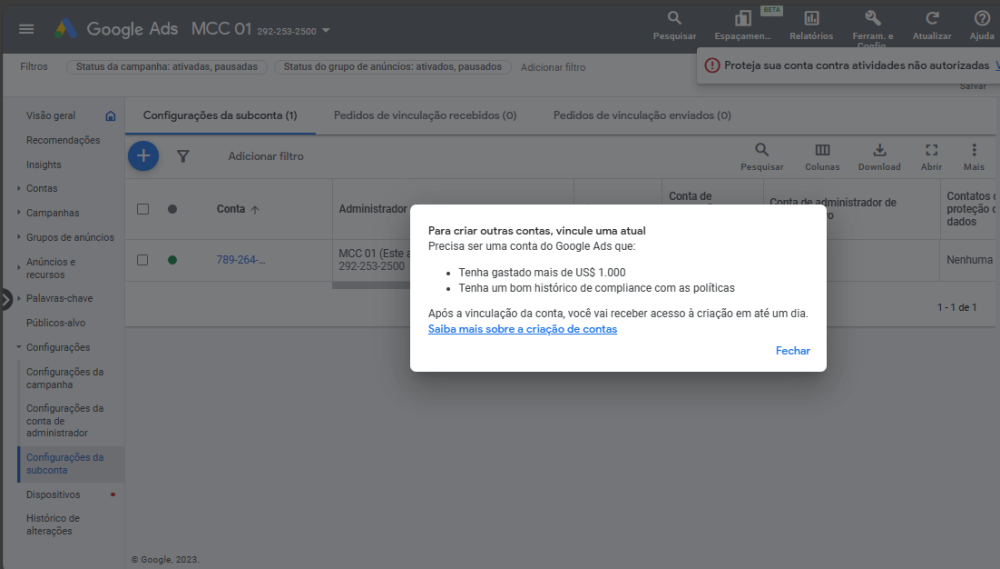Click Fechar to close the dialog
The height and width of the screenshot is (569, 1000).
click(x=793, y=350)
